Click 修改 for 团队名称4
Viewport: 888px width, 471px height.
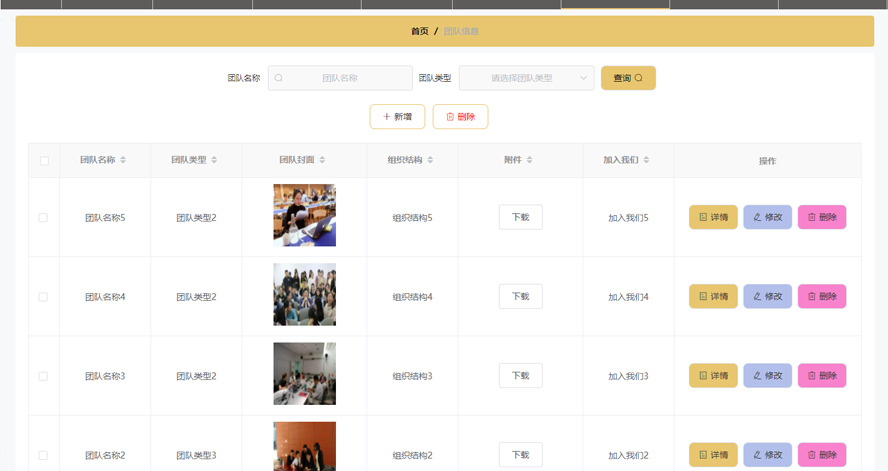point(767,297)
